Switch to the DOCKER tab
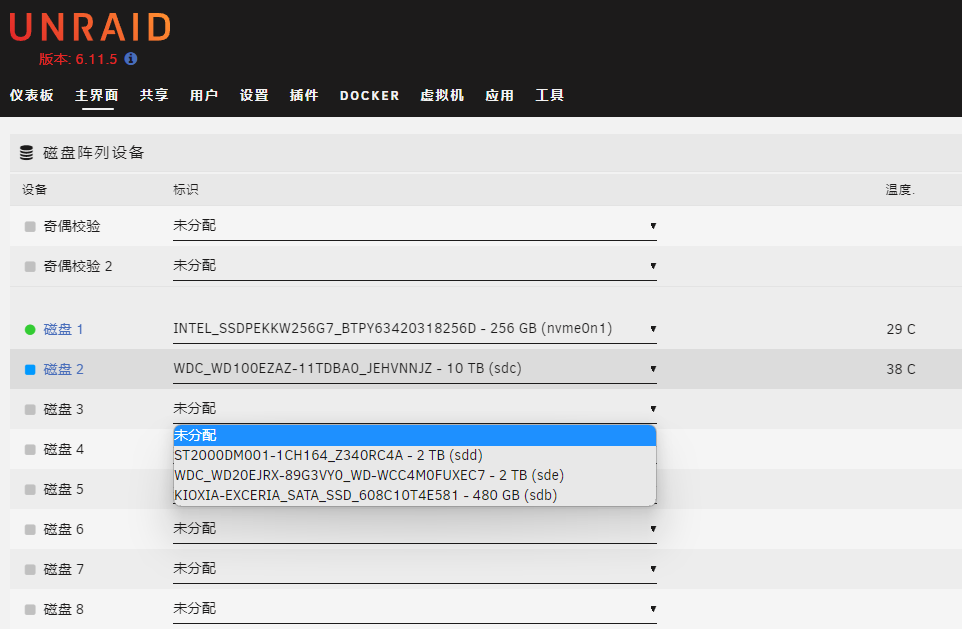The width and height of the screenshot is (962, 629). (x=369, y=96)
